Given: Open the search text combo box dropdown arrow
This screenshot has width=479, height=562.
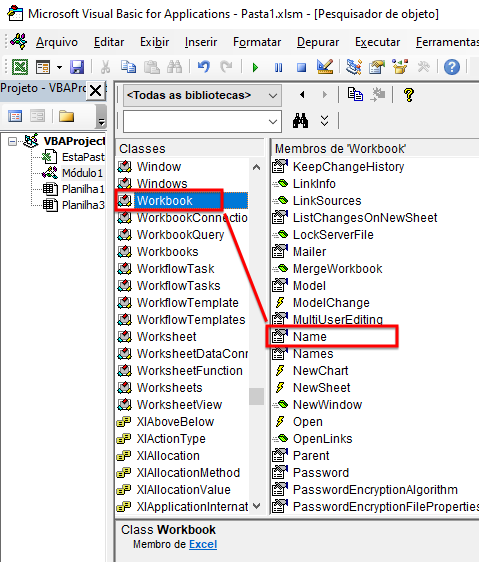Looking at the screenshot, I should click(x=273, y=122).
